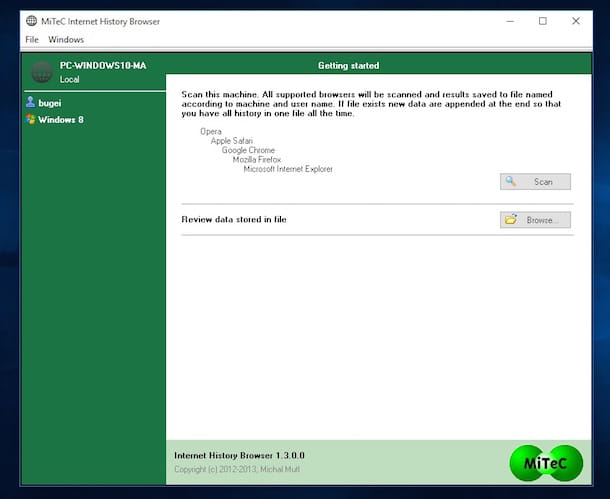Maximize the MiTeC window

tap(543, 21)
